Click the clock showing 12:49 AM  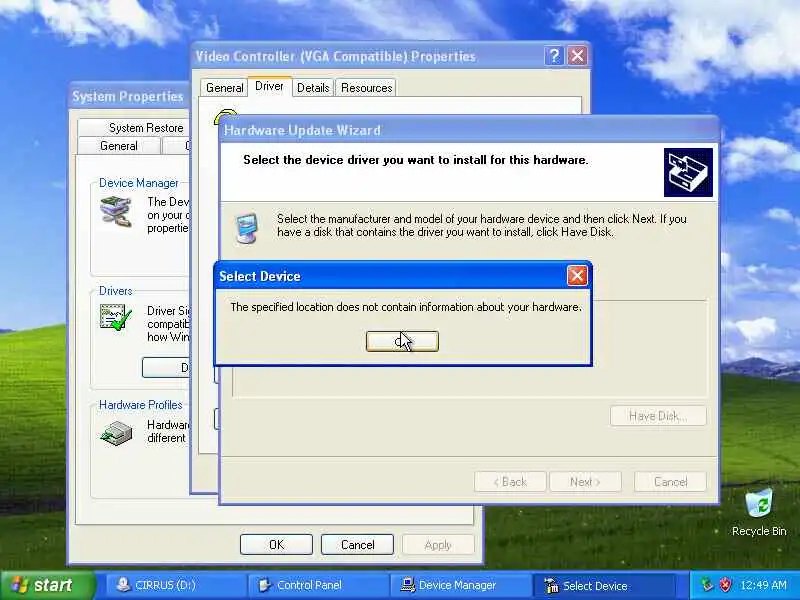pos(763,585)
